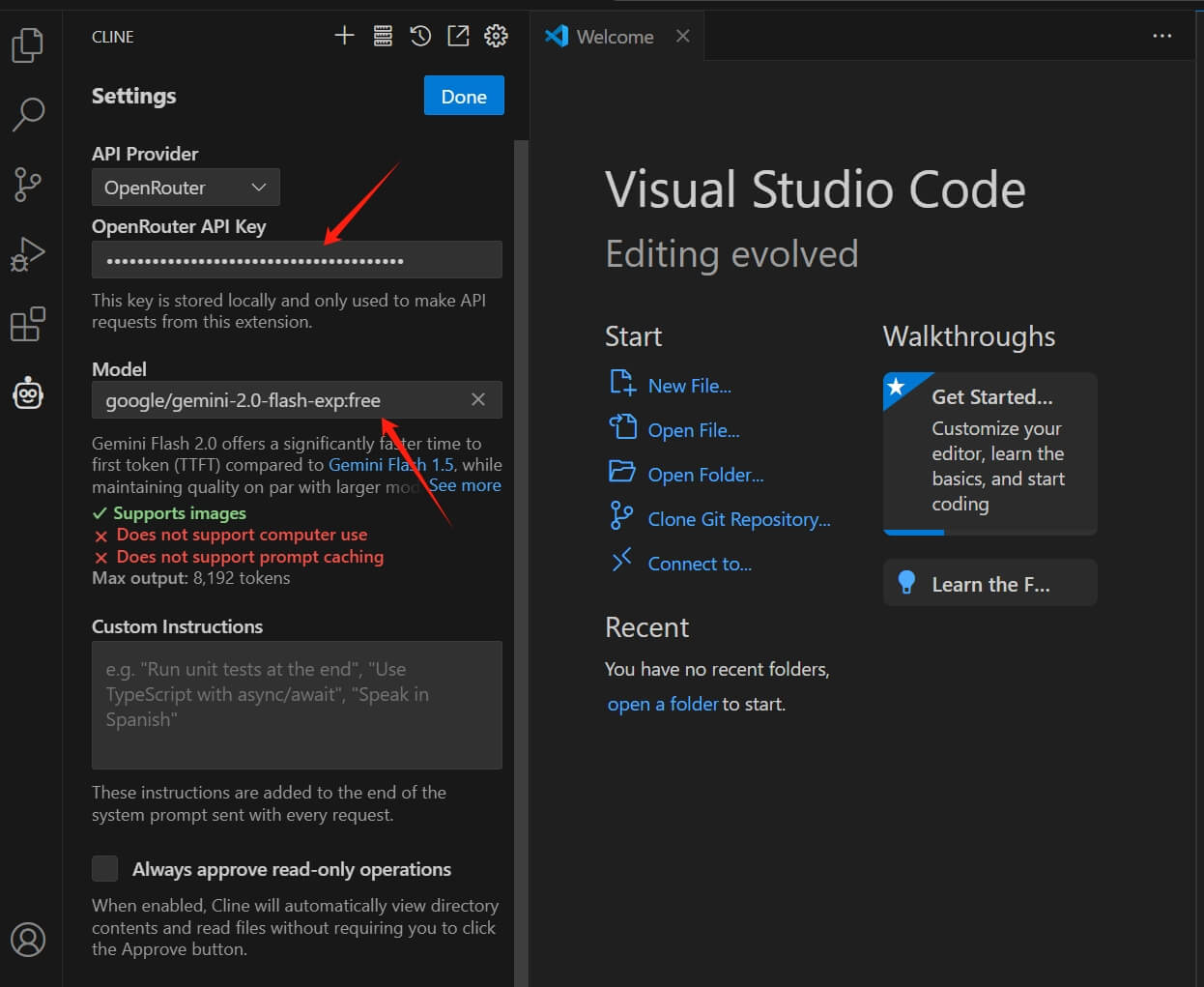Open Source Control view in activity bar

(x=28, y=184)
